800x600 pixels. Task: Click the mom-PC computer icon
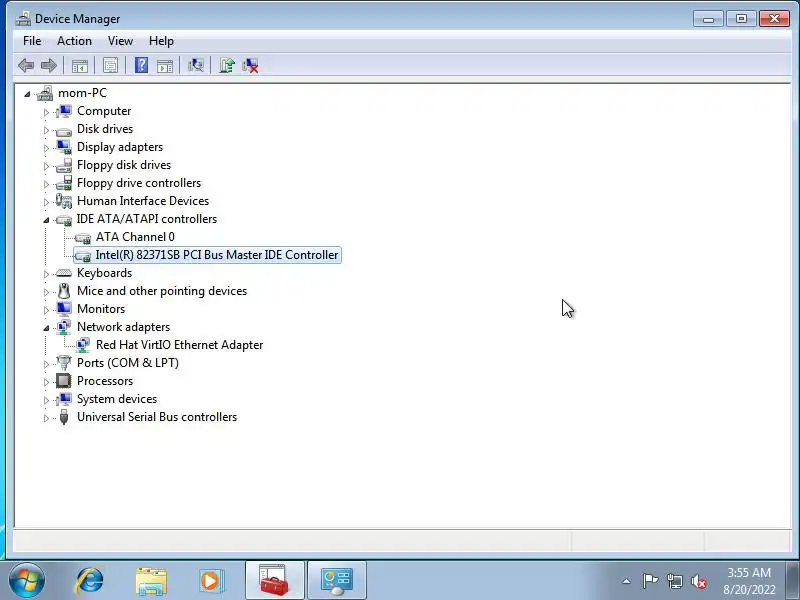(x=45, y=93)
